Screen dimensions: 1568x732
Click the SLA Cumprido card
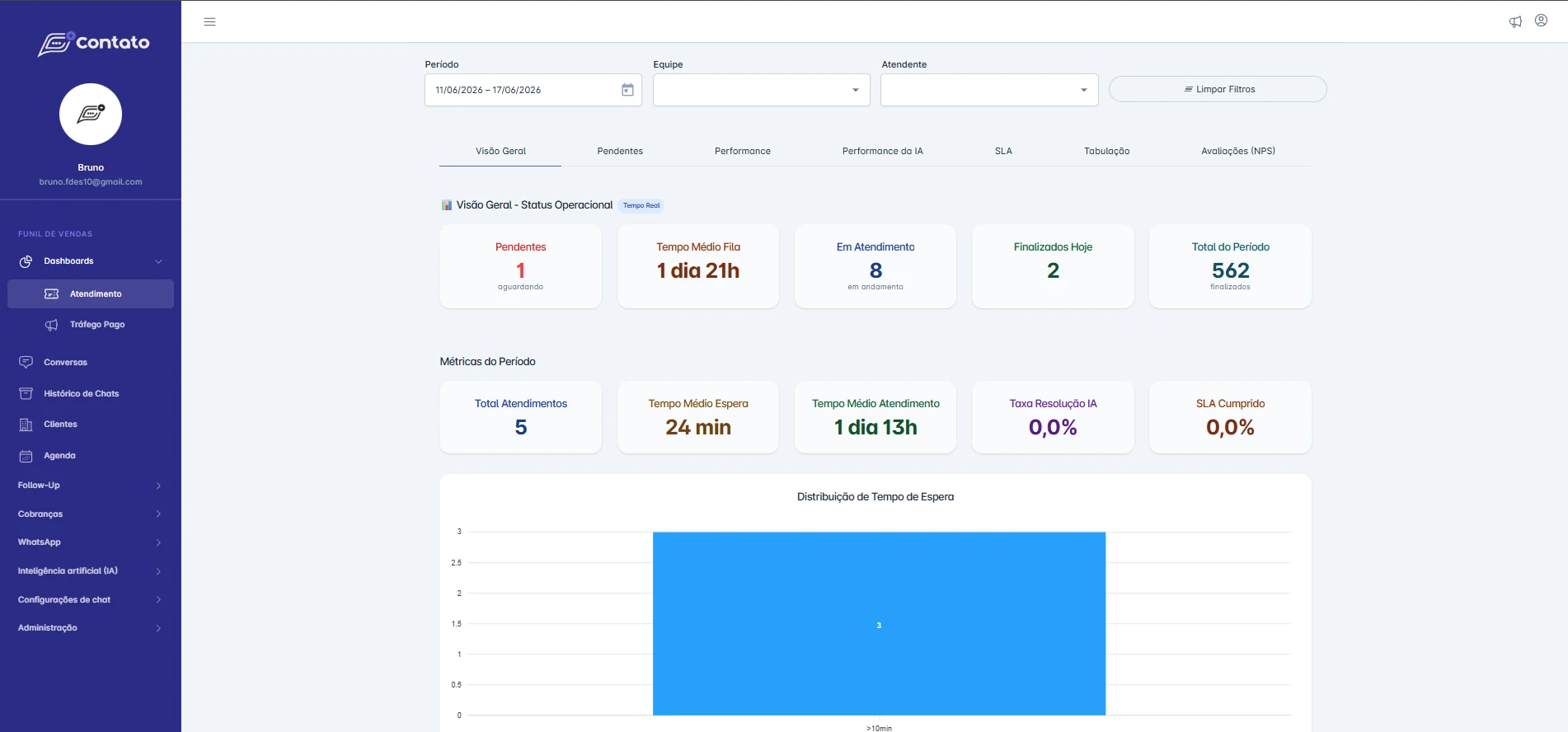[1230, 417]
